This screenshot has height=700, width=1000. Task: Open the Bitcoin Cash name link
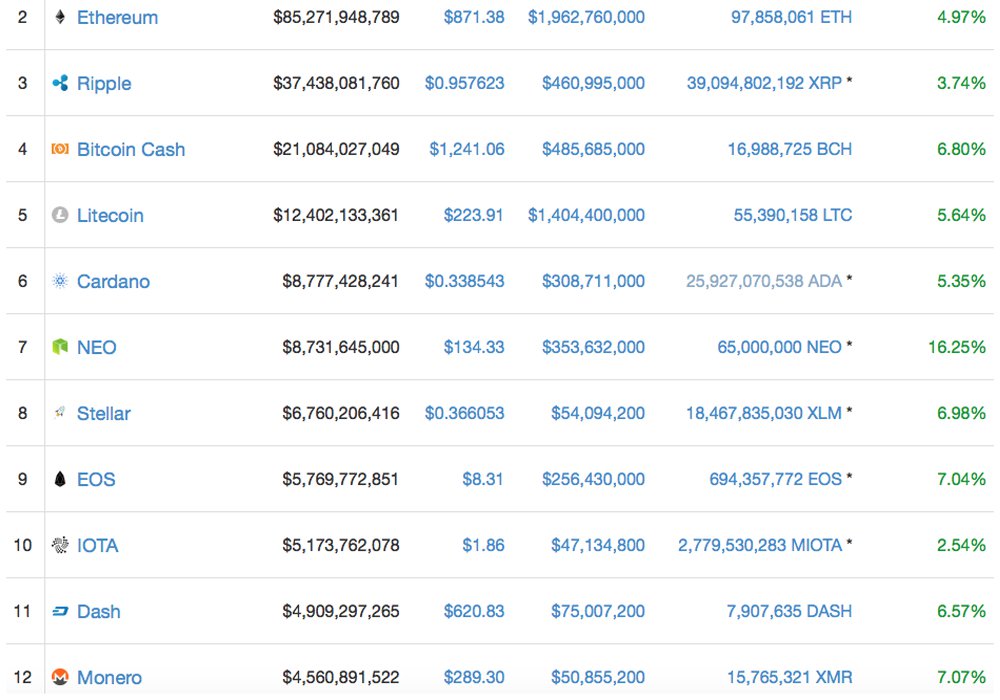tap(131, 149)
